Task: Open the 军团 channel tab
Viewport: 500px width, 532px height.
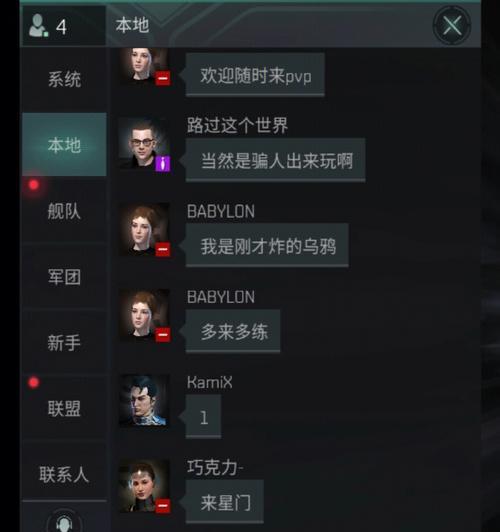Action: (64, 277)
